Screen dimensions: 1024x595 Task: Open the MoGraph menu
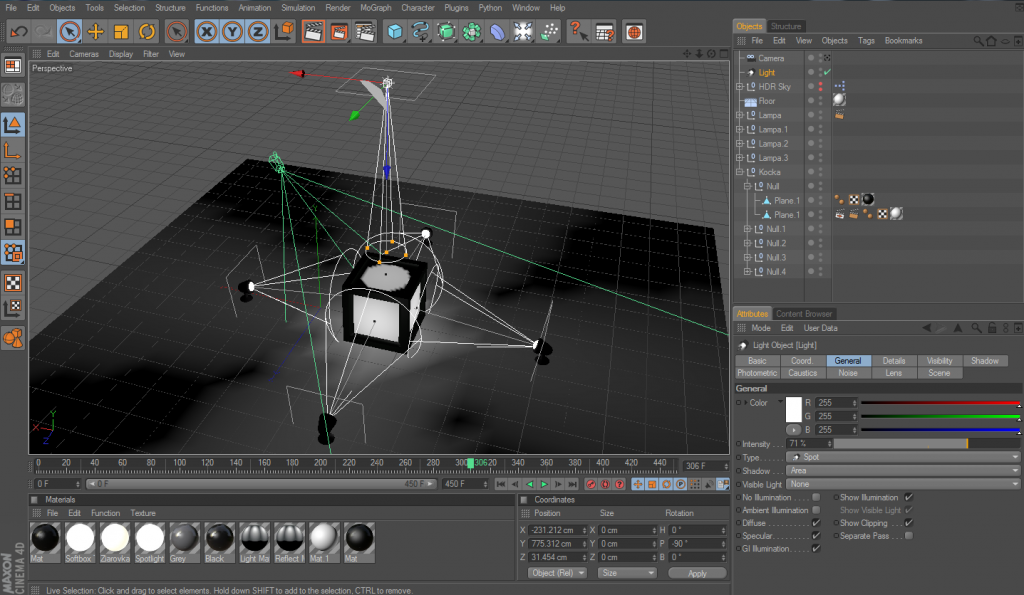pos(375,8)
